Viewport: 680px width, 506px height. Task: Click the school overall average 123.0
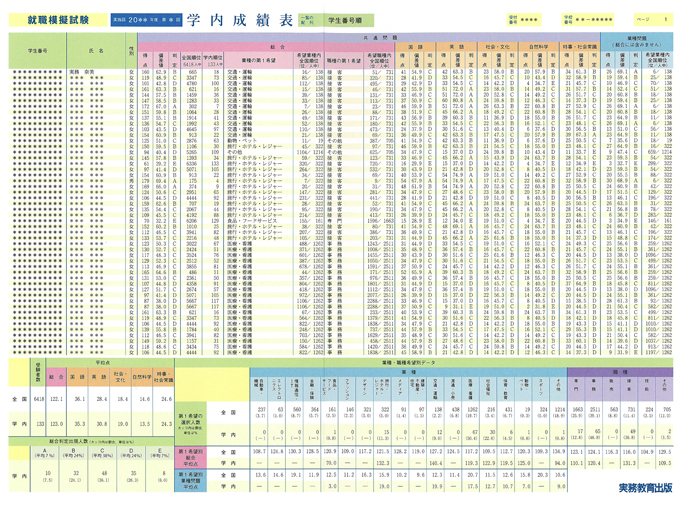tap(56, 424)
